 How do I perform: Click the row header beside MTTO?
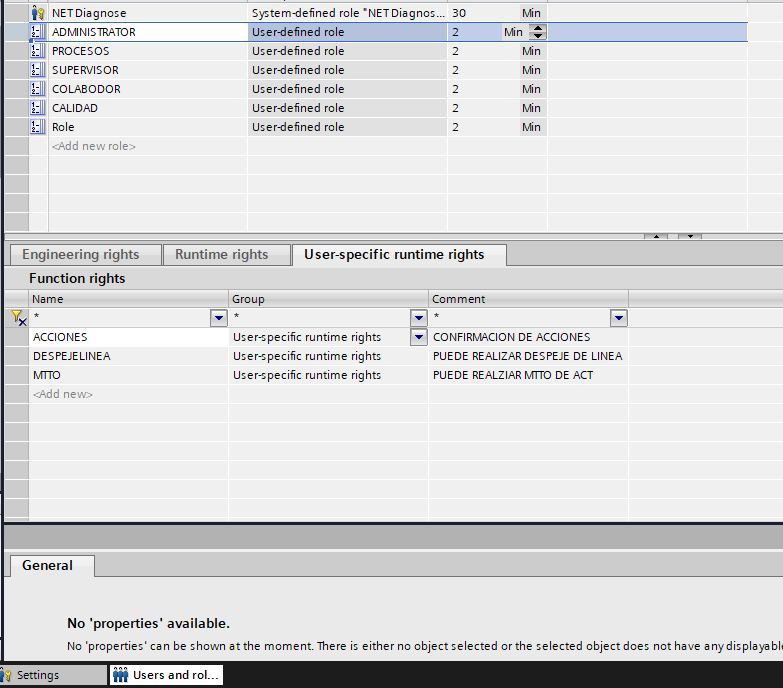coord(16,375)
